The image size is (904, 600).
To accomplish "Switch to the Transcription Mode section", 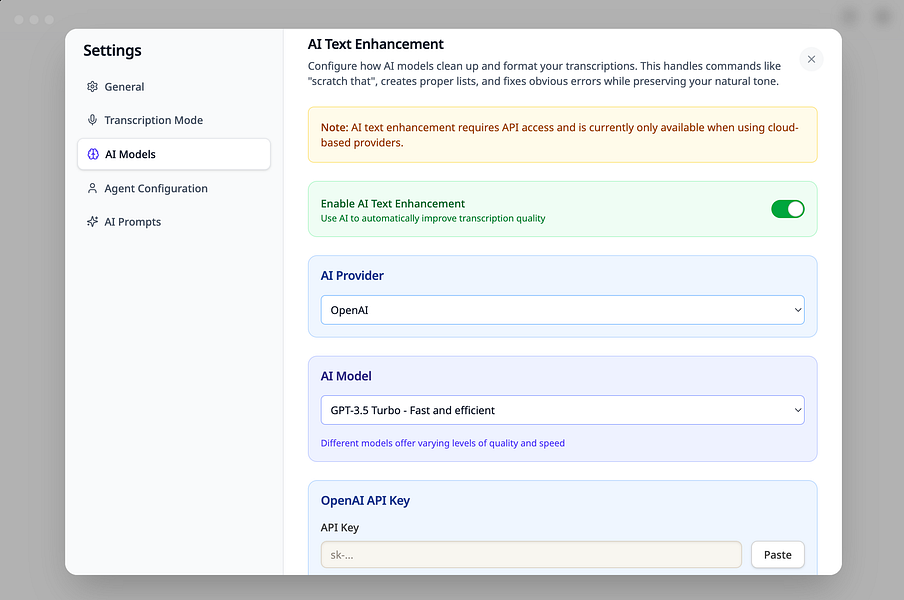I will pos(153,120).
